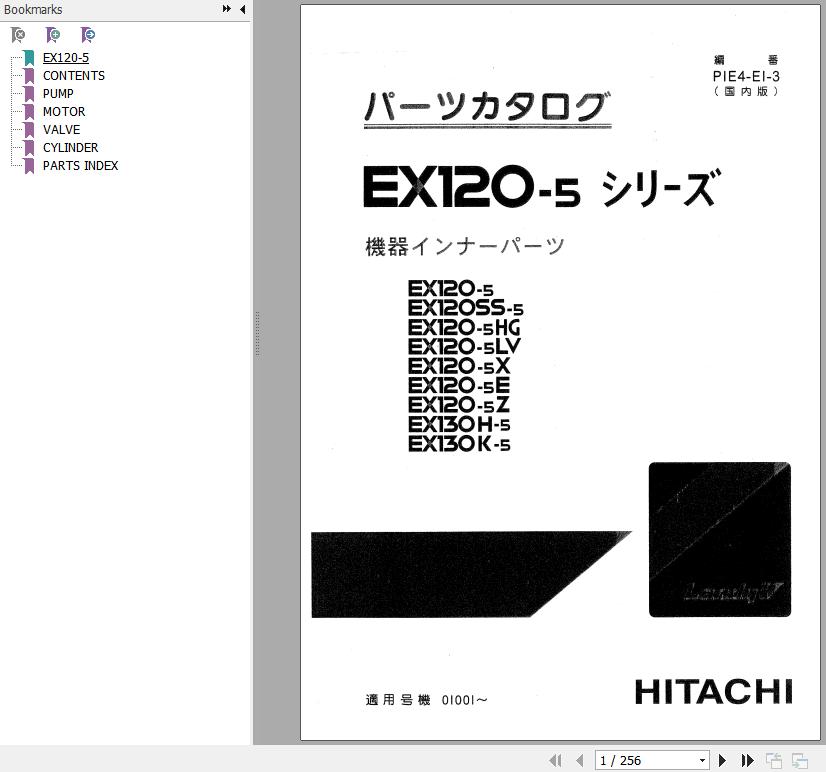
Task: Click the EX120SS-5 model name on the cover
Action: coord(466,308)
